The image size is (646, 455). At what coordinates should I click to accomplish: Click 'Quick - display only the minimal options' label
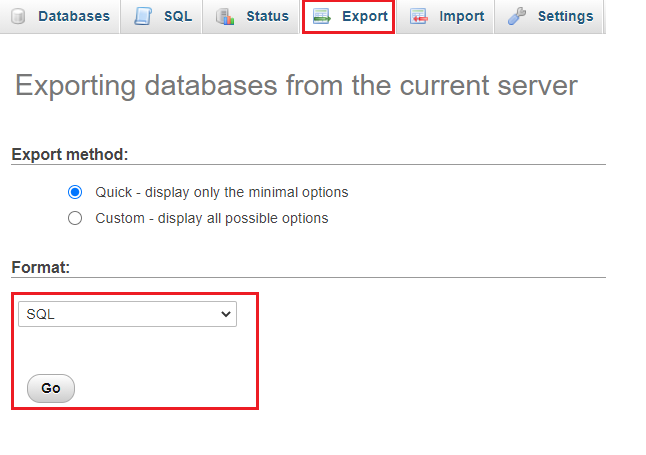coord(222,192)
